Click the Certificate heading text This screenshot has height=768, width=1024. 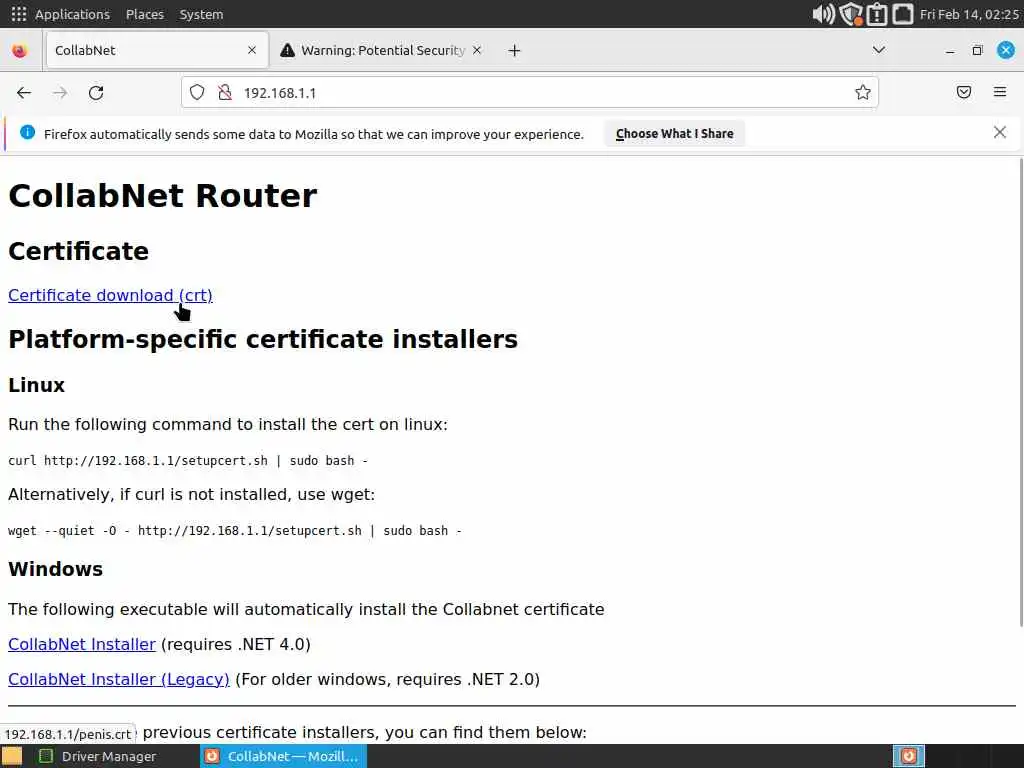[78, 251]
